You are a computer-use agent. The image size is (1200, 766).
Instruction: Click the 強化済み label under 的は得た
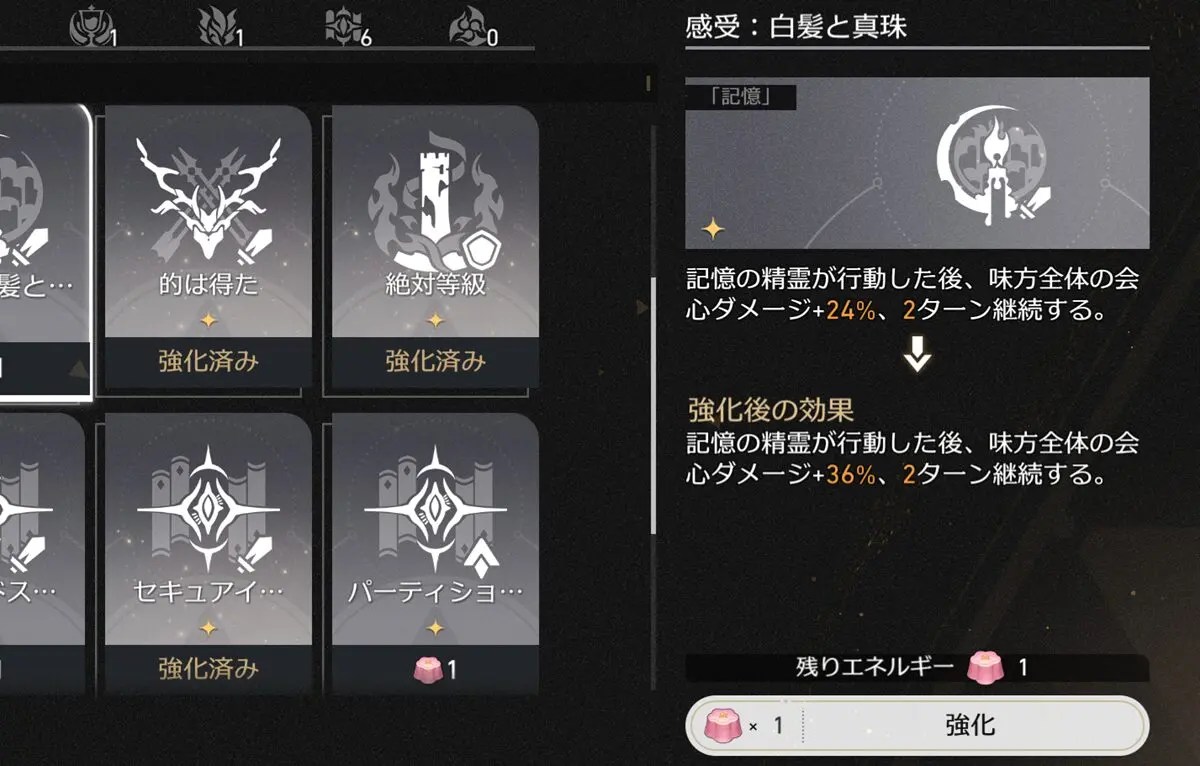(x=208, y=362)
